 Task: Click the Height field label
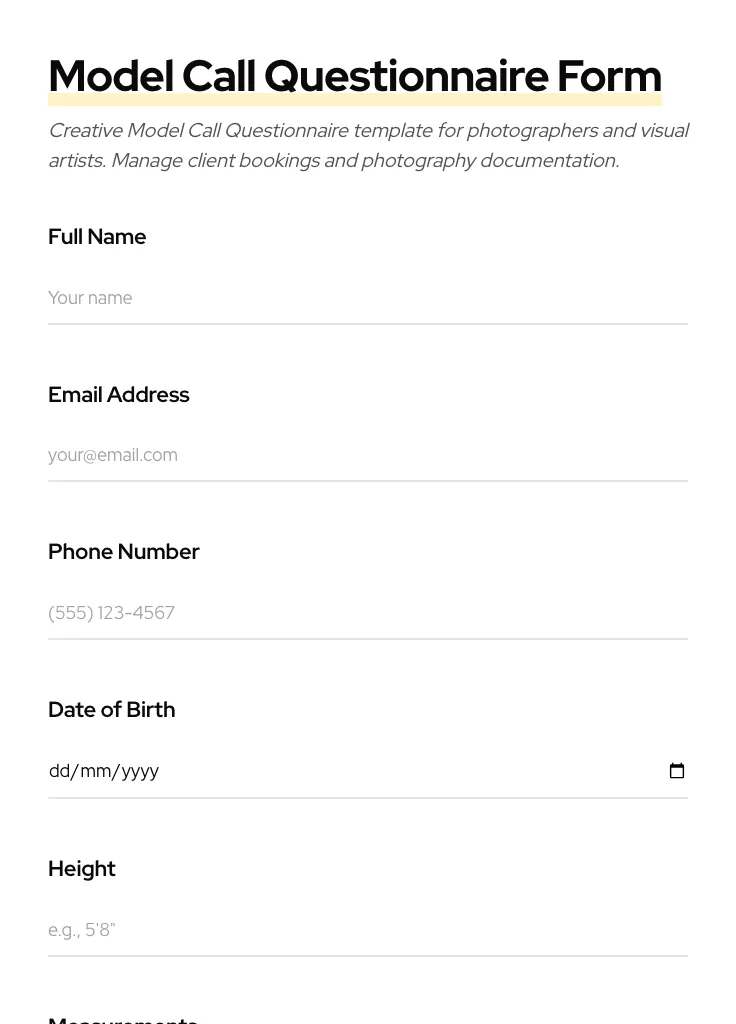(81, 869)
